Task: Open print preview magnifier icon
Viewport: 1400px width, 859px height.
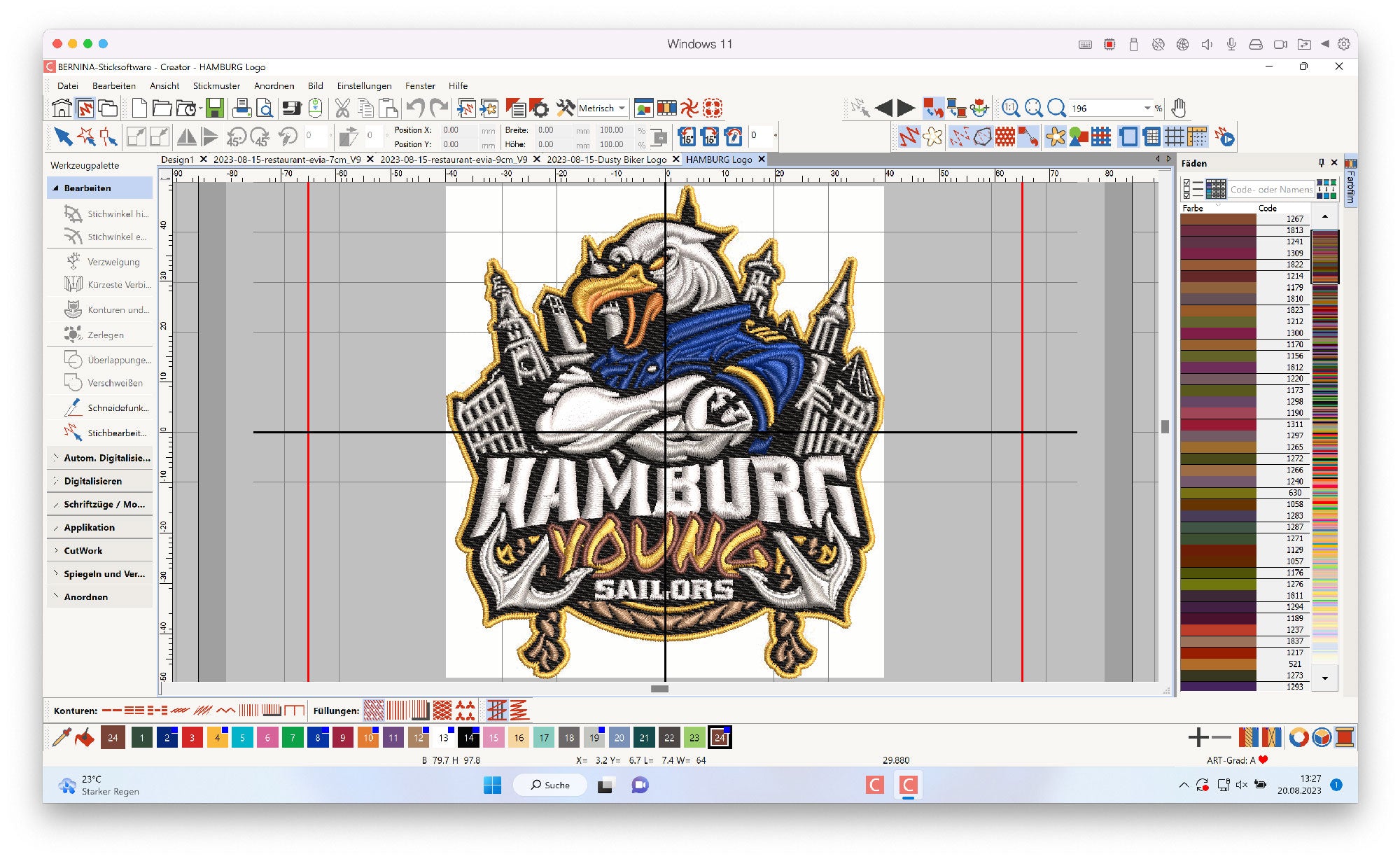Action: pyautogui.click(x=265, y=108)
